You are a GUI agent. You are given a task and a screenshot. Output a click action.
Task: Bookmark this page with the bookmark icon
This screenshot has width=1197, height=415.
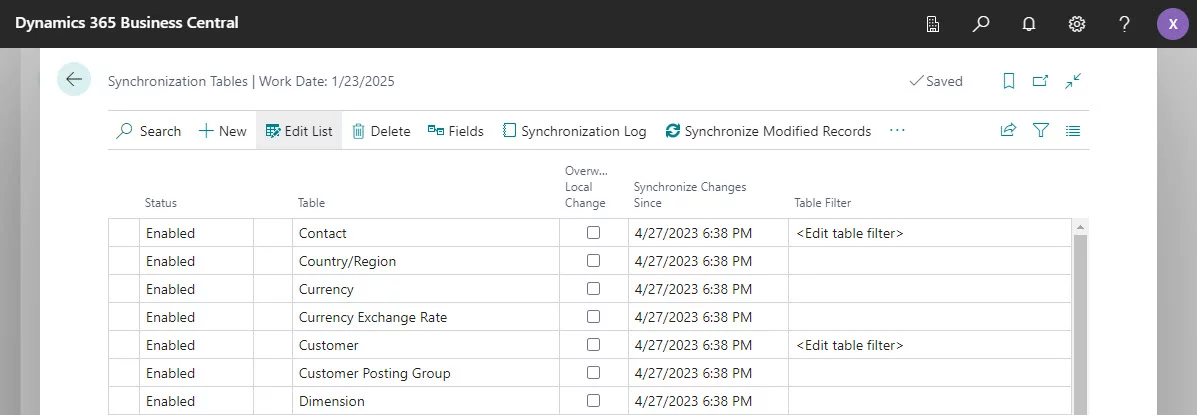[1009, 81]
